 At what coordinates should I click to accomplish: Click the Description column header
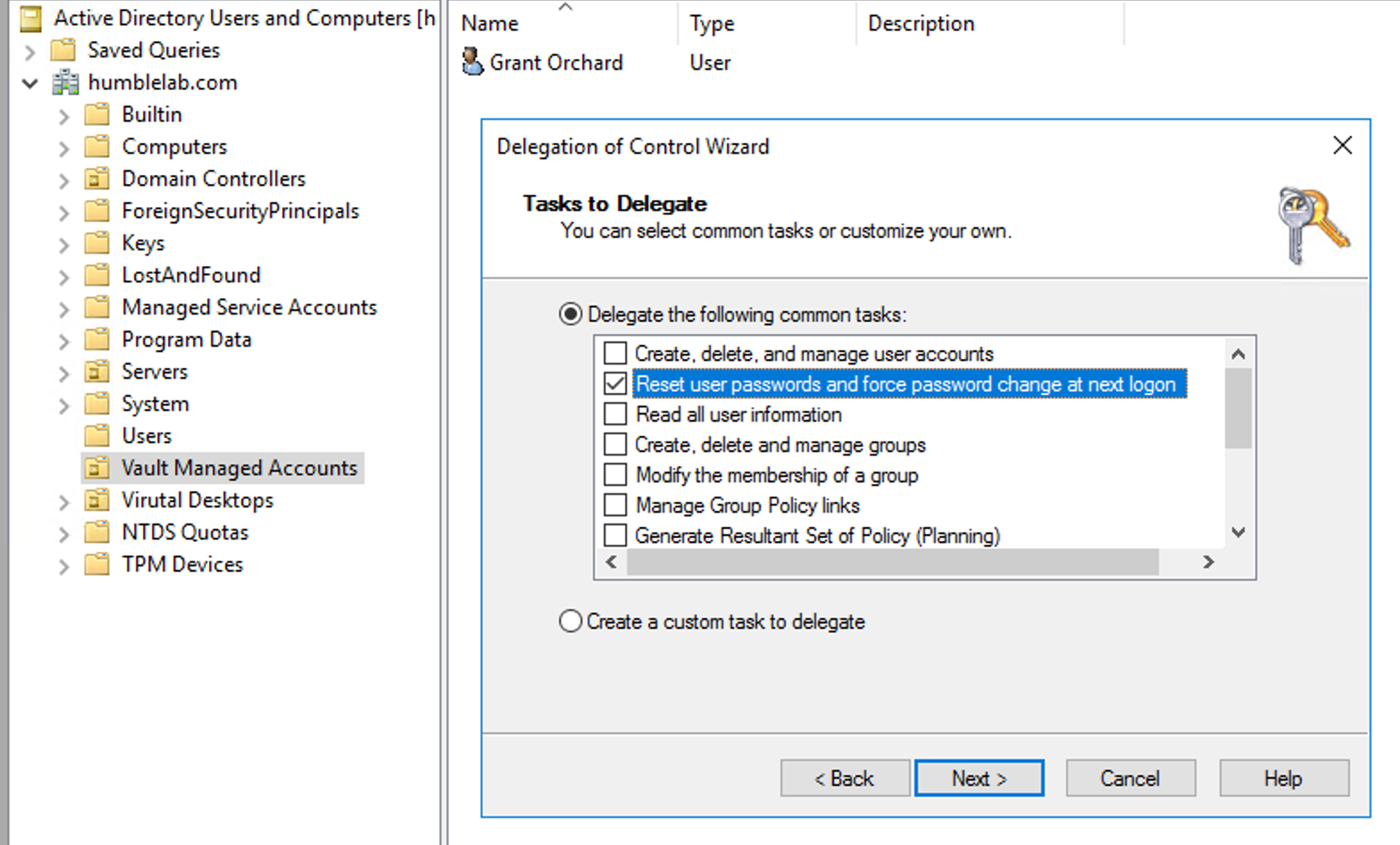(990, 23)
